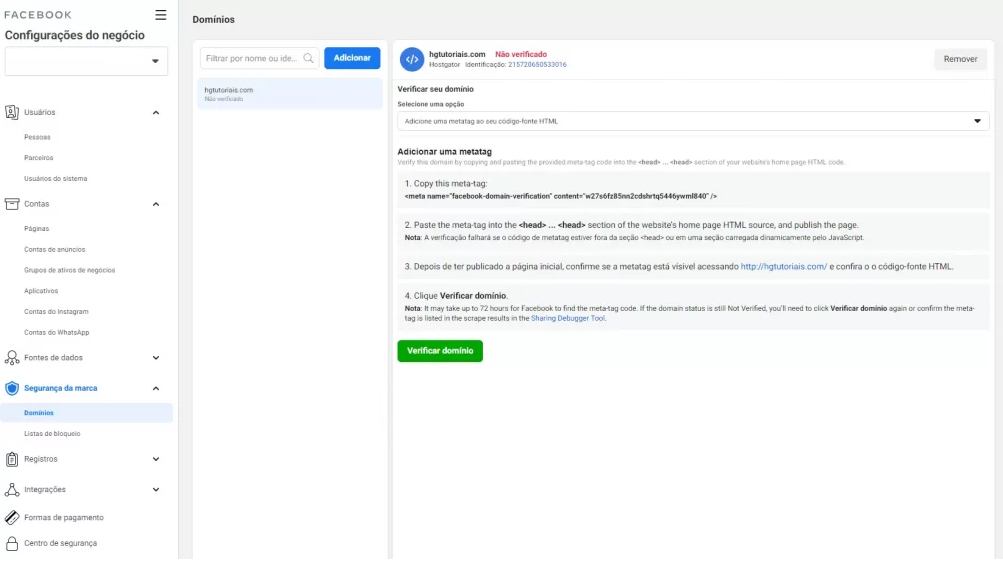The image size is (1003, 567).
Task: Click the Centro de segurança lock icon
Action: click(x=12, y=543)
